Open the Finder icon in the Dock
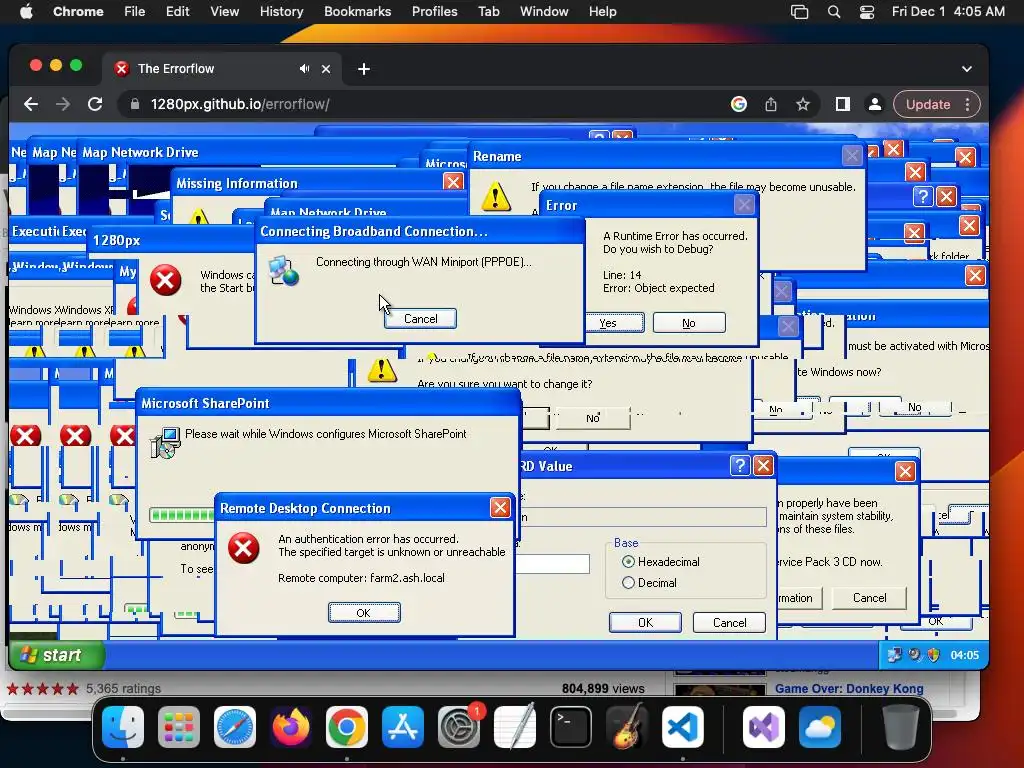Image resolution: width=1024 pixels, height=768 pixels. click(x=123, y=727)
